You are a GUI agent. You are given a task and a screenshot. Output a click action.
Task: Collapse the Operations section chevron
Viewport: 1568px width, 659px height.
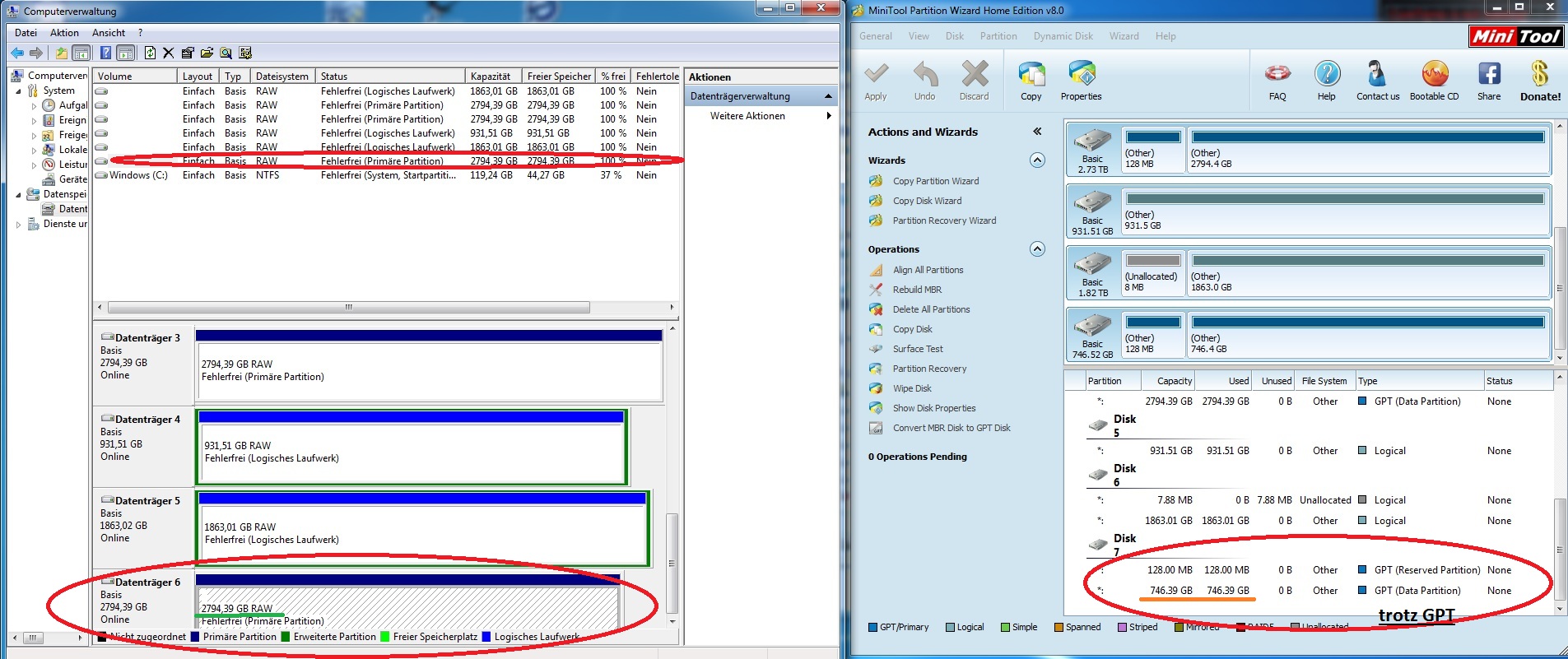click(x=1037, y=248)
